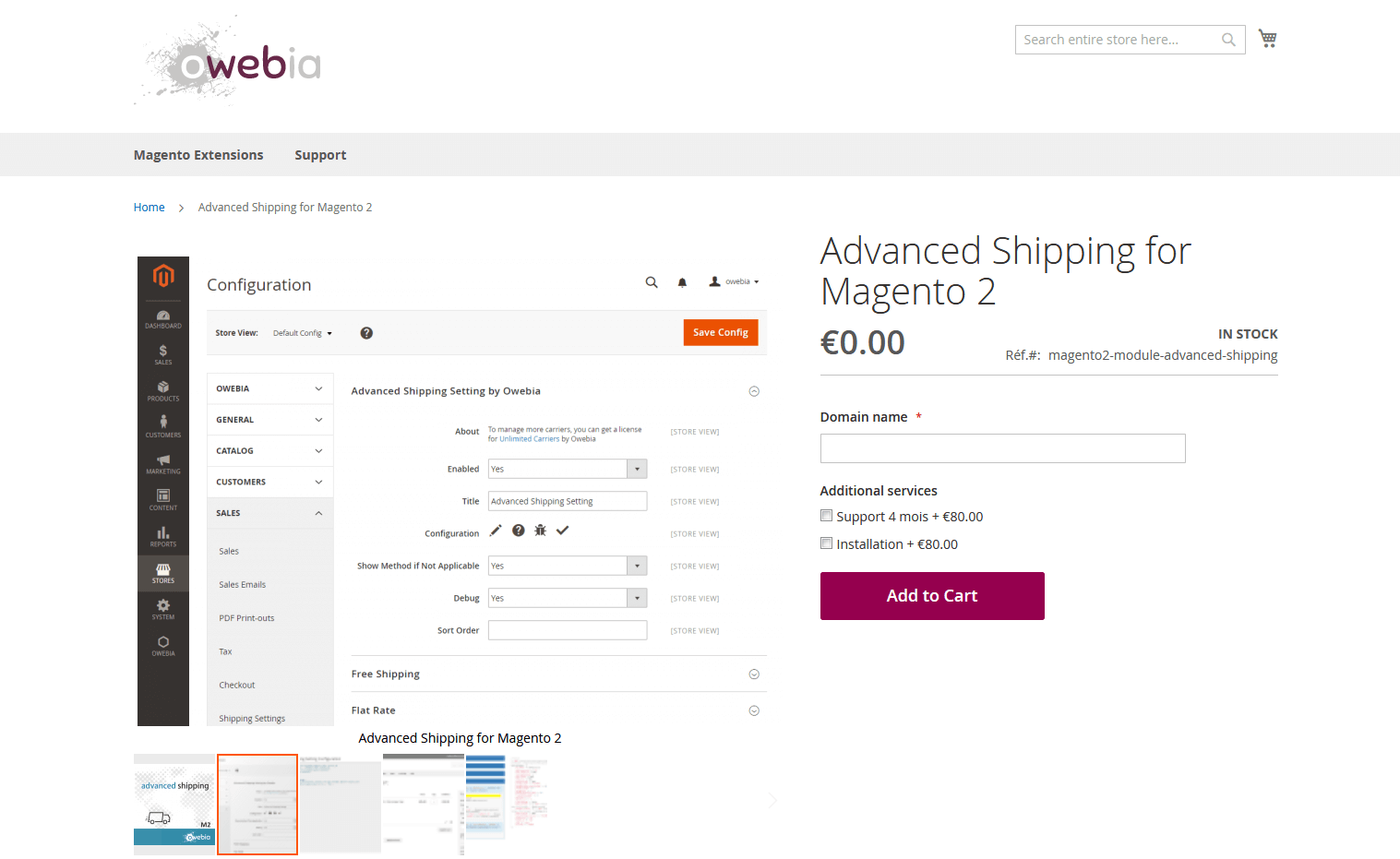
Task: Tick the Support 4 mois checkbox
Action: tap(827, 516)
